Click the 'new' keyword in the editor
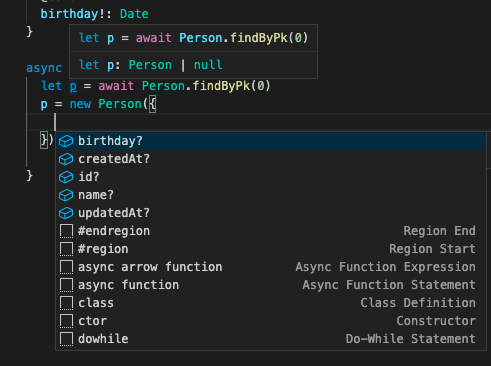 pyautogui.click(x=80, y=104)
